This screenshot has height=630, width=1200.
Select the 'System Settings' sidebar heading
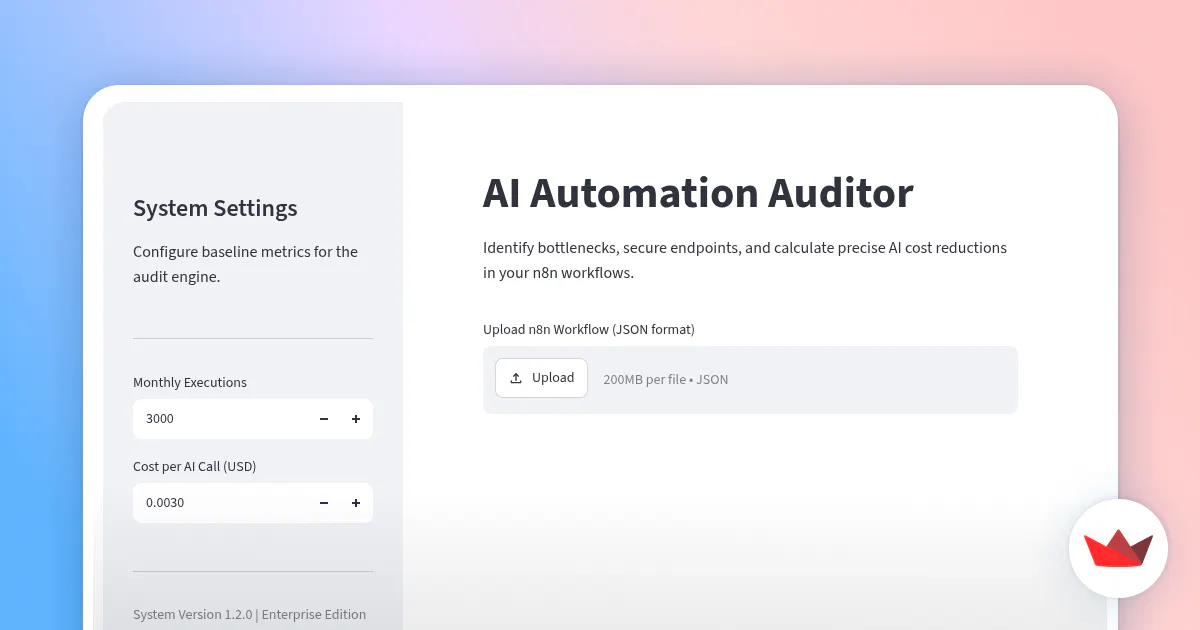215,208
